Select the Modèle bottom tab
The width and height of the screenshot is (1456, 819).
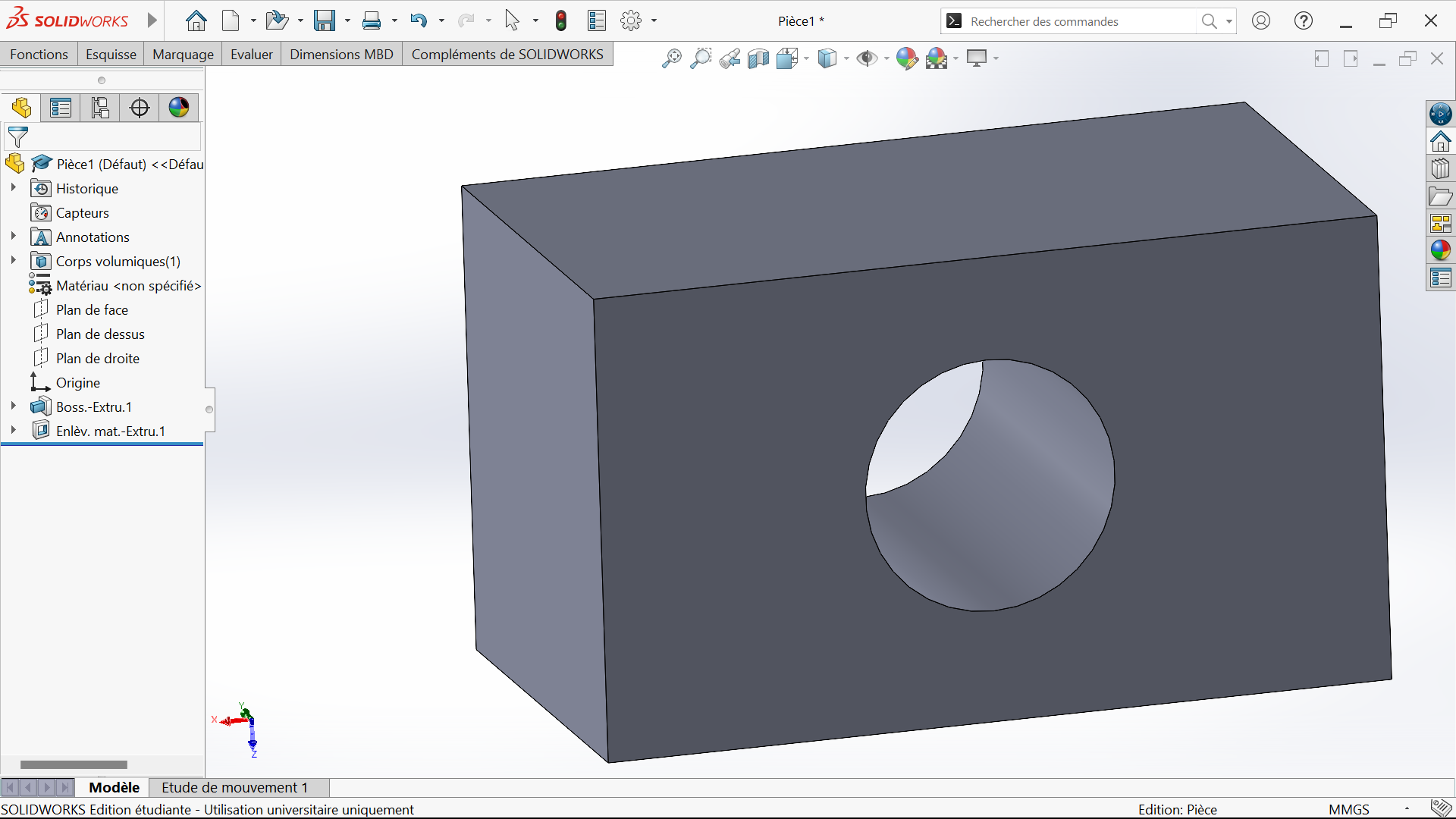(114, 787)
